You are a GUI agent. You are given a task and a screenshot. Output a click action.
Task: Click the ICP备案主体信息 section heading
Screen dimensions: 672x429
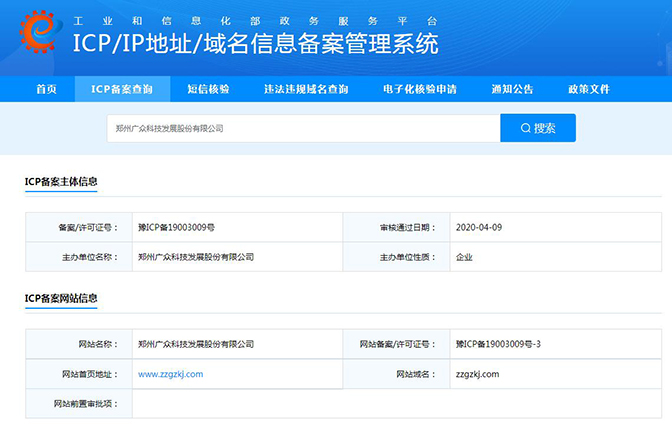click(x=61, y=181)
